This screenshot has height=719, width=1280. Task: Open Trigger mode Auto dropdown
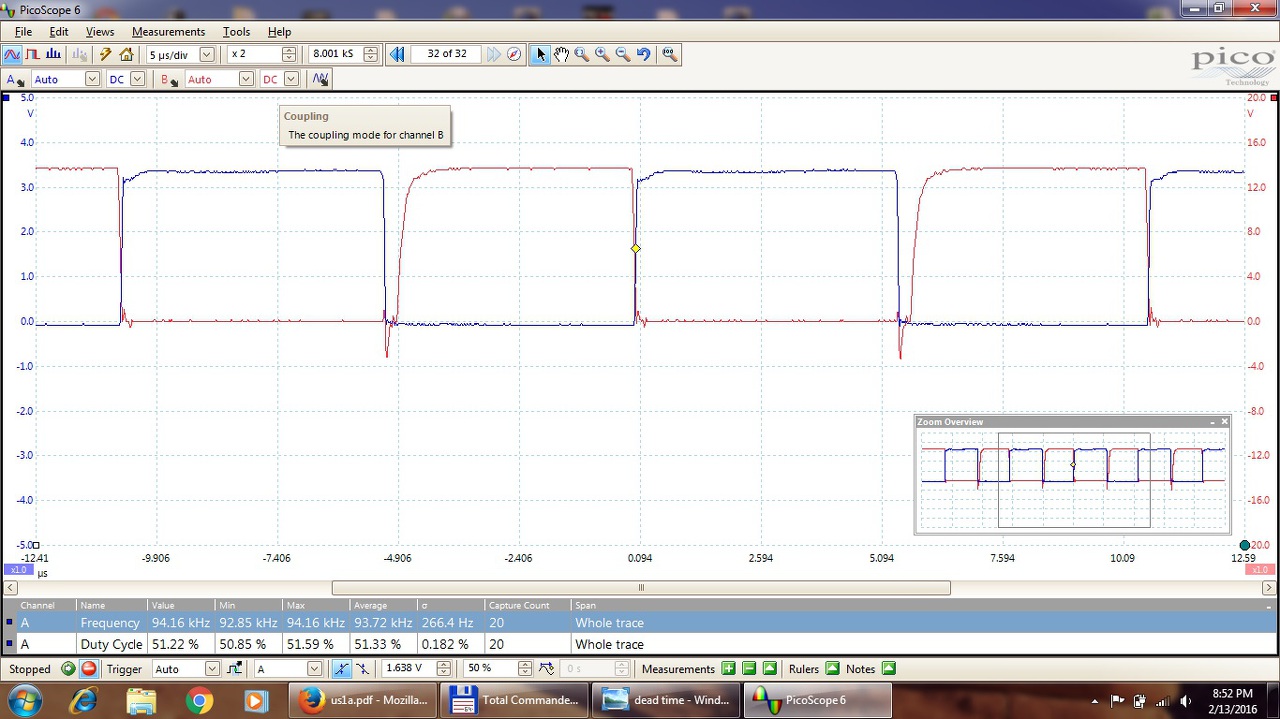[x=212, y=669]
